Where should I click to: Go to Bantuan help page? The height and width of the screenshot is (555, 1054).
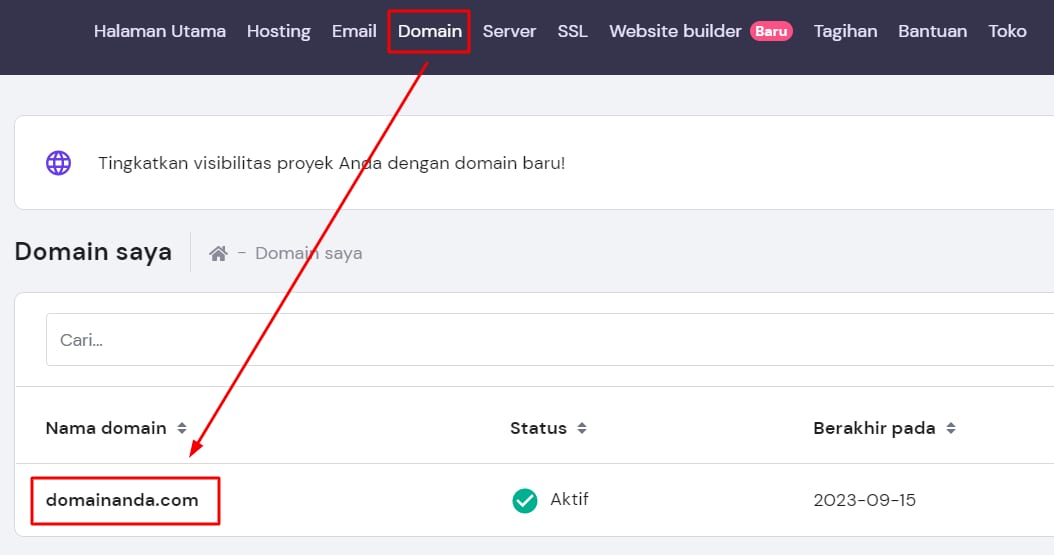[932, 31]
